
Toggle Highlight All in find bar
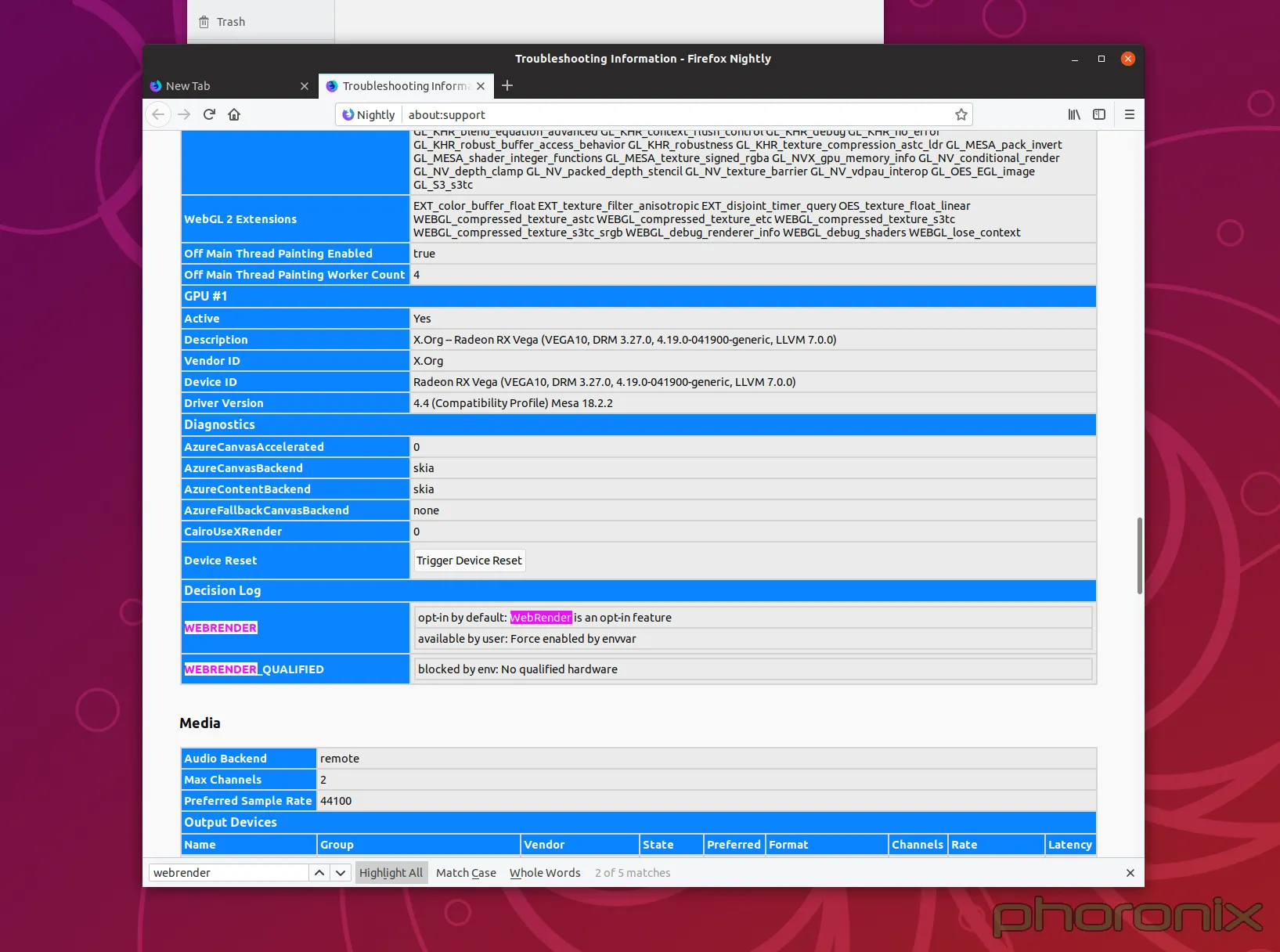point(391,872)
